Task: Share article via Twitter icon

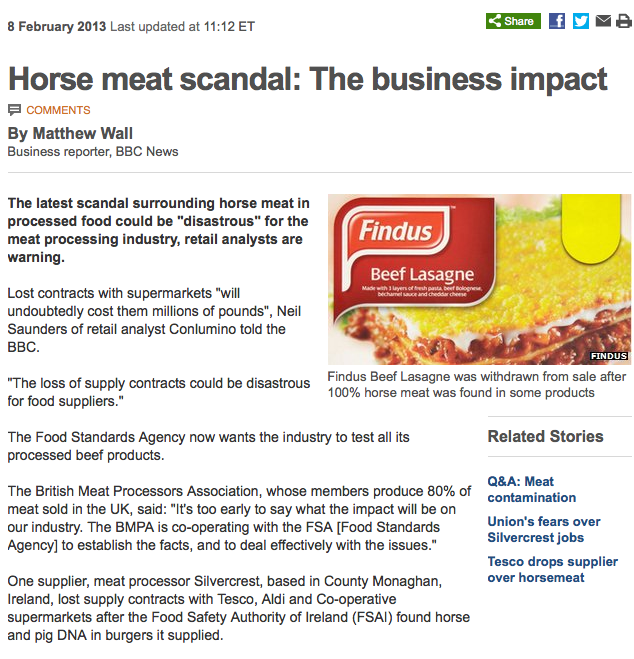Action: point(581,21)
